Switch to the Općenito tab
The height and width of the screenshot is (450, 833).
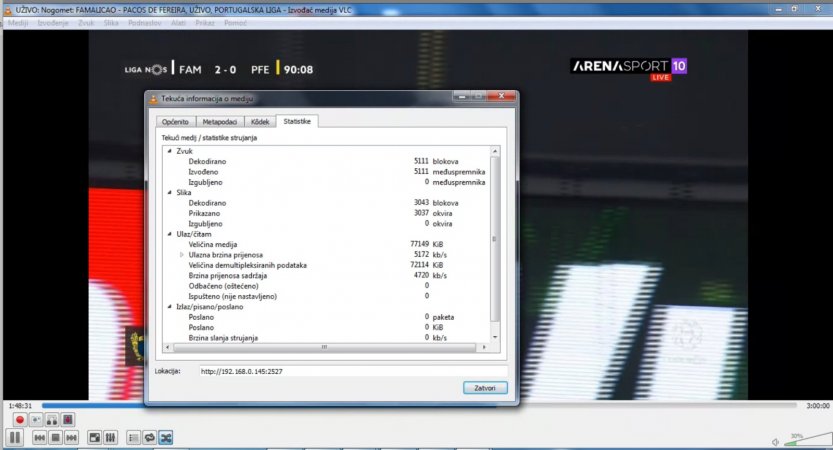click(175, 122)
